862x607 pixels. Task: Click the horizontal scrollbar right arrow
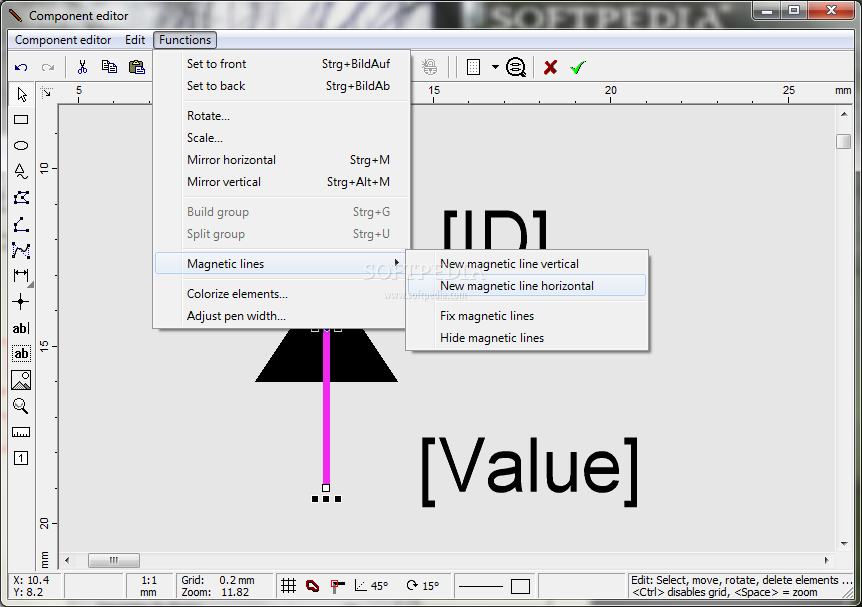[826, 560]
